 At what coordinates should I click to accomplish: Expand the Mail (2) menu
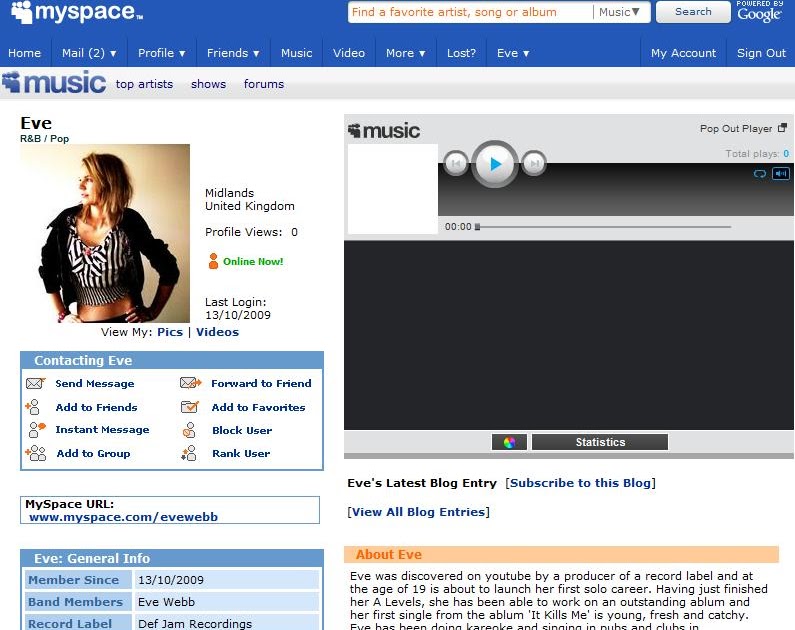coord(89,53)
